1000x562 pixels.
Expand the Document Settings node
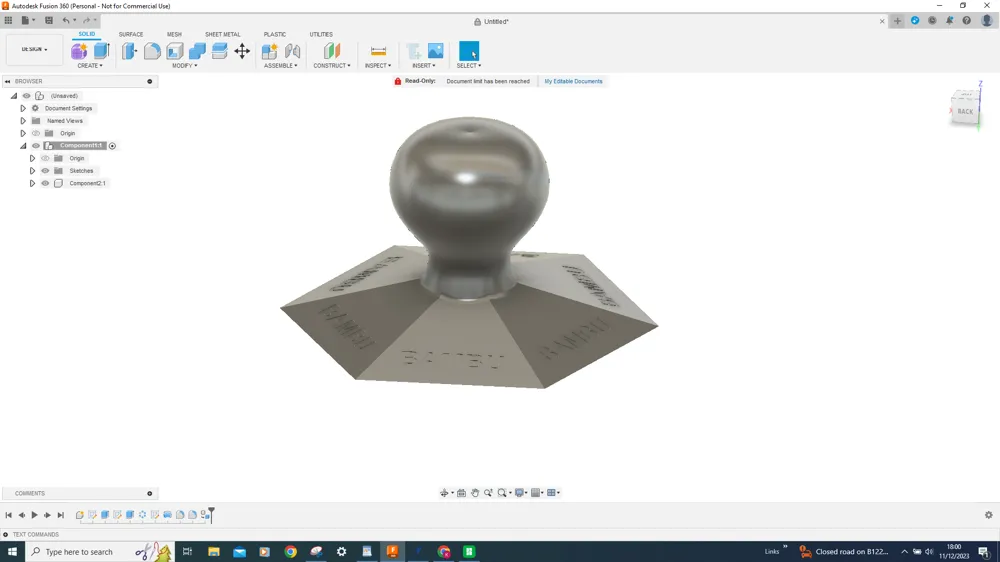(23, 108)
